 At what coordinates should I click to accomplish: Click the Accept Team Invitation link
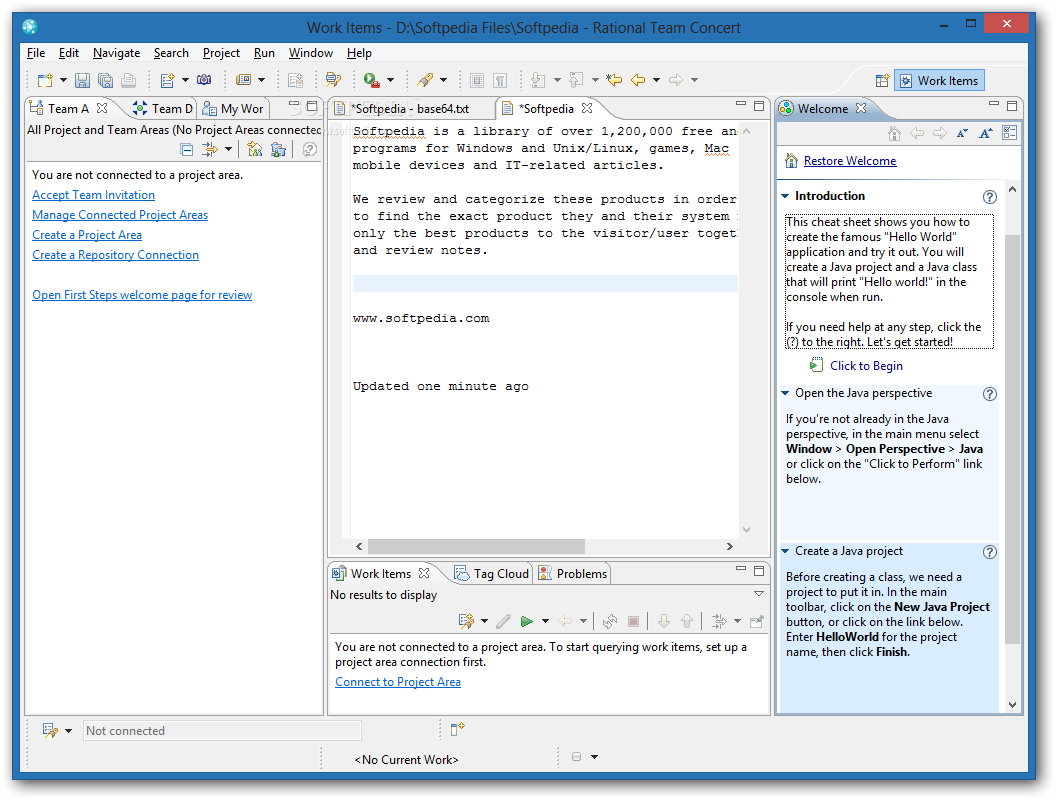pos(94,195)
